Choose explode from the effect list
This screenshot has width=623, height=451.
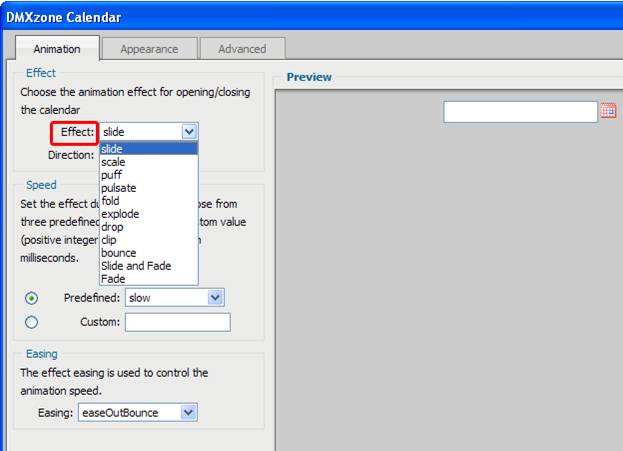tap(149, 214)
